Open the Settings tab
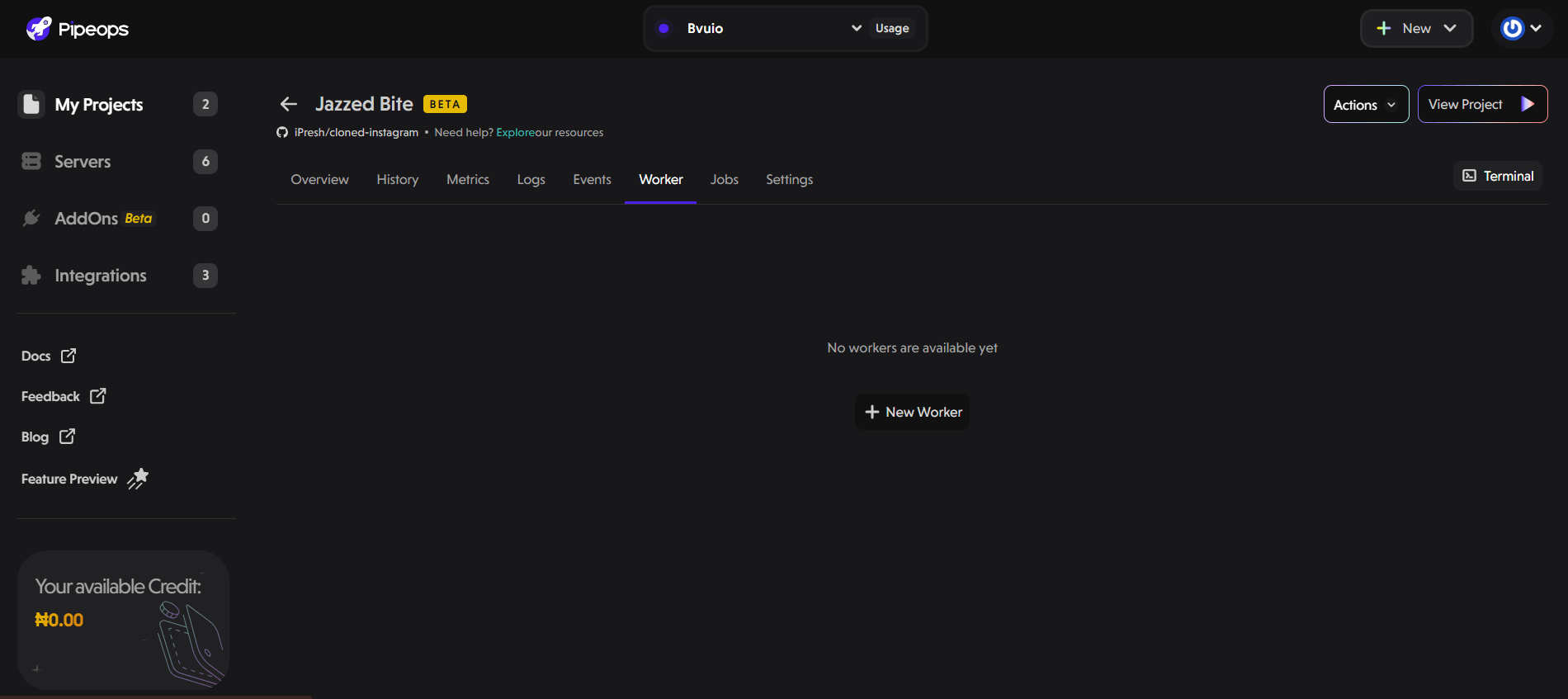The height and width of the screenshot is (699, 1568). 790,179
